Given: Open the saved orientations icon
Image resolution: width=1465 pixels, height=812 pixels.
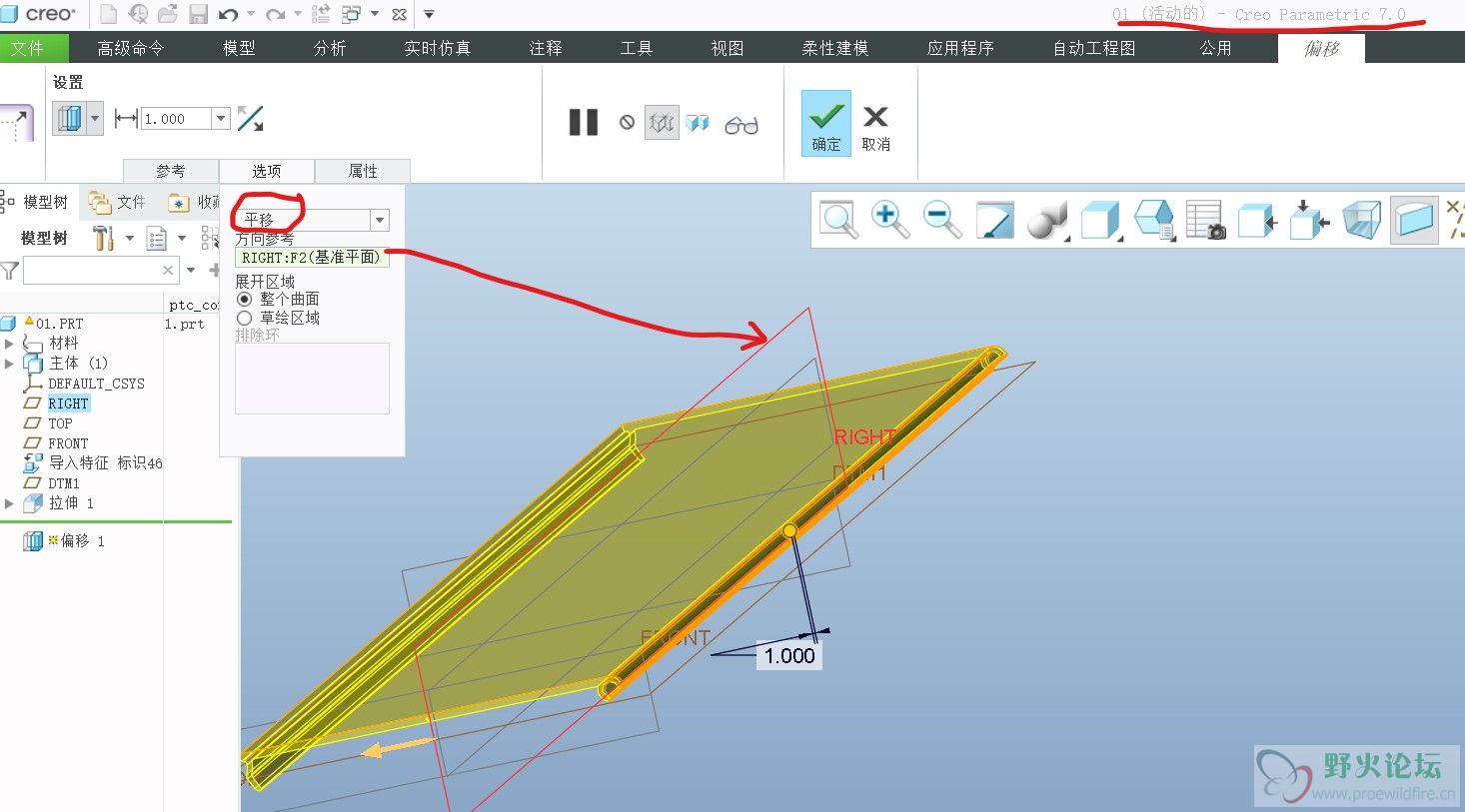Looking at the screenshot, I should click(x=1153, y=220).
